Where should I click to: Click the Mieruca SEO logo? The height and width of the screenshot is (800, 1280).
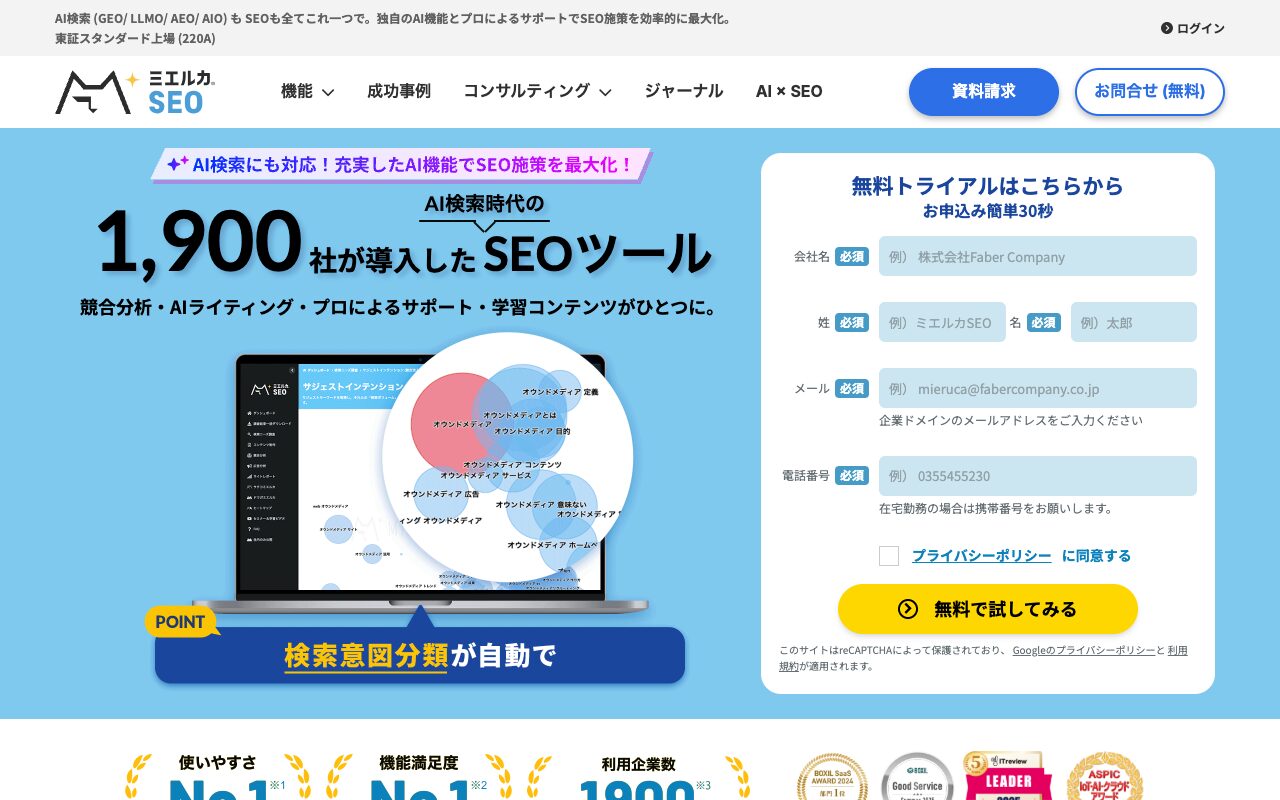(x=135, y=92)
